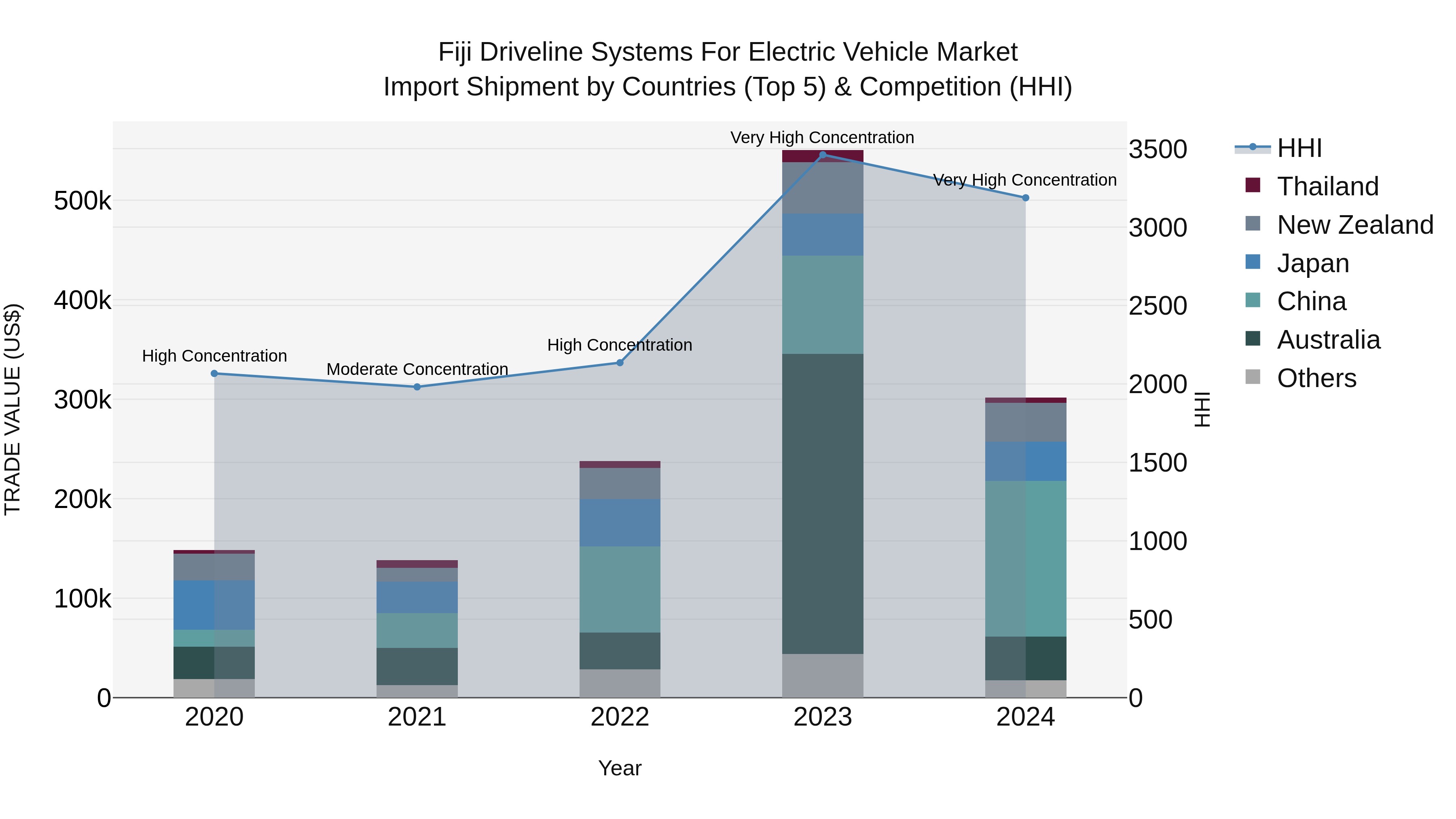Click the China teal legend swatch
Viewport: 1456px width, 819px height.
coord(1253,300)
